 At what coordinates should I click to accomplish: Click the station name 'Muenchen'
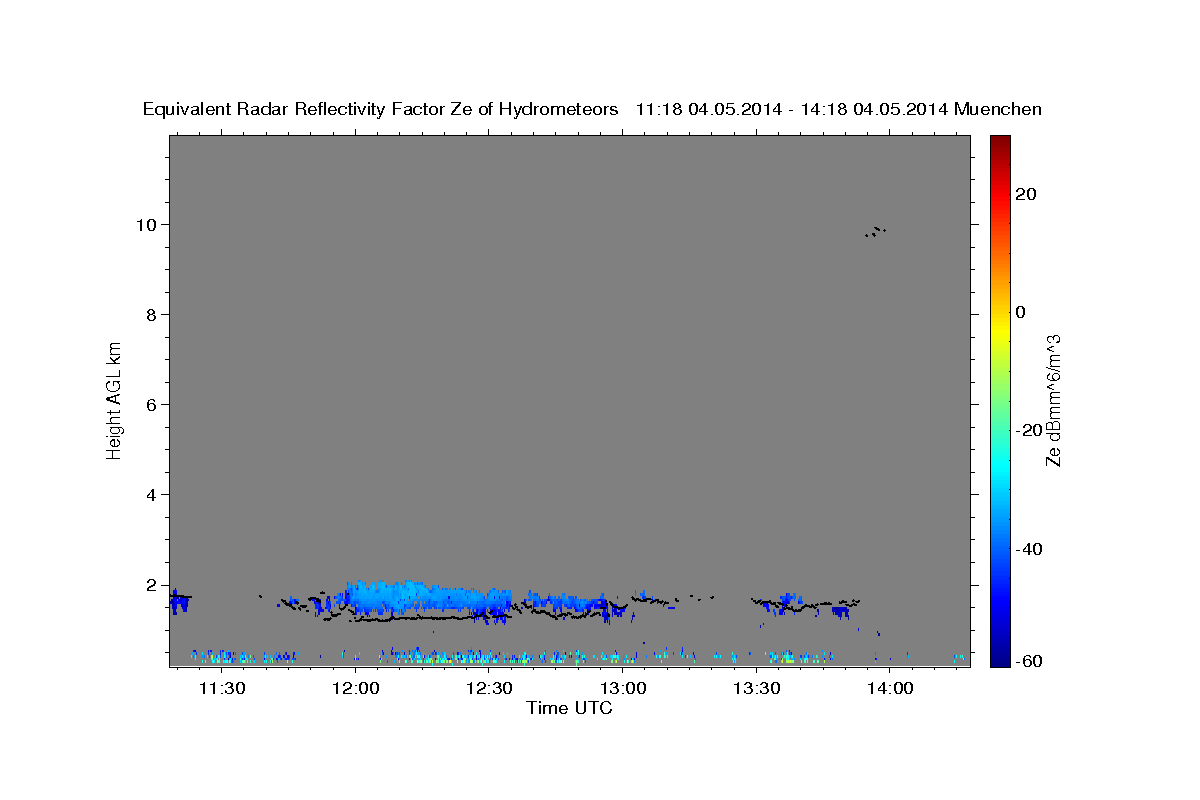point(998,110)
